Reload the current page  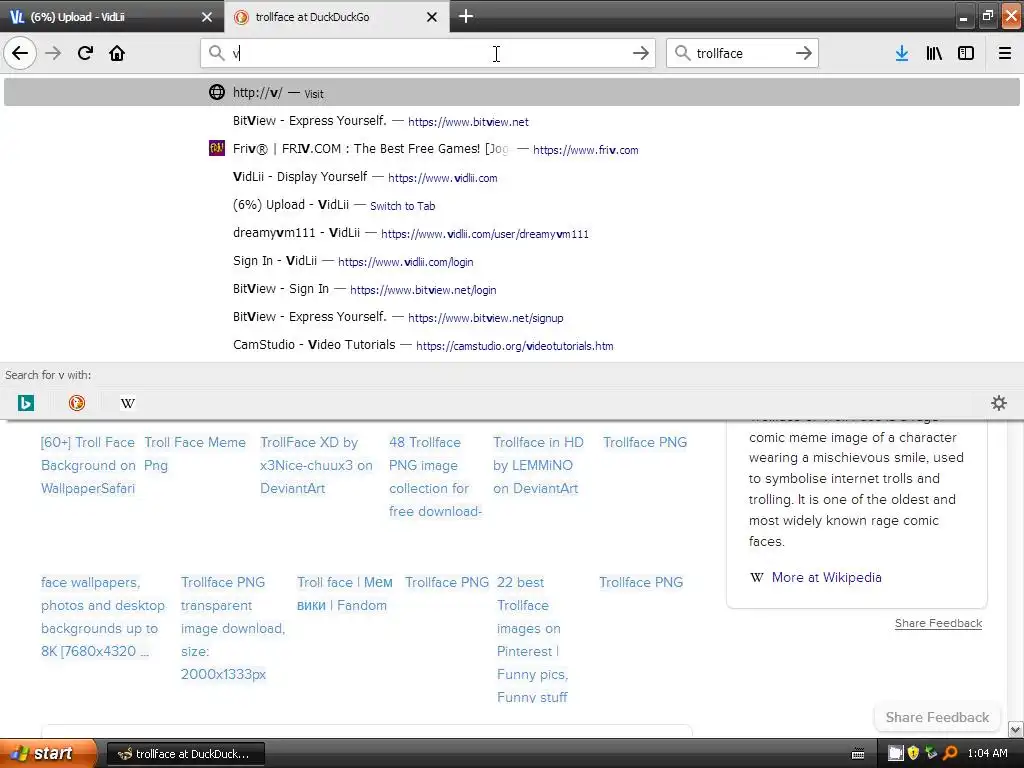(x=85, y=53)
